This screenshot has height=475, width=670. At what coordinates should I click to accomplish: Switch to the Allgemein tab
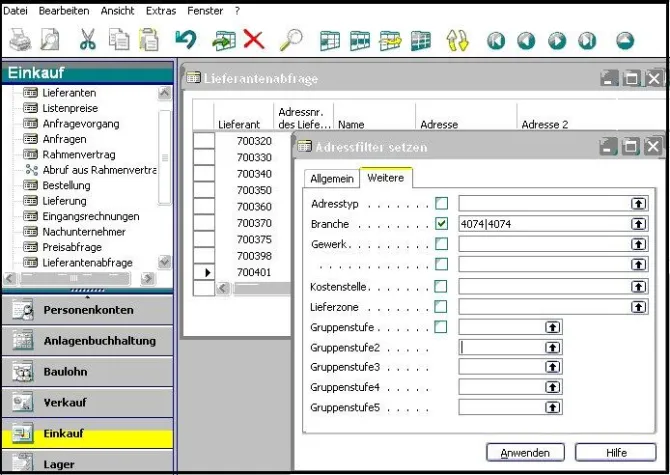coord(331,178)
